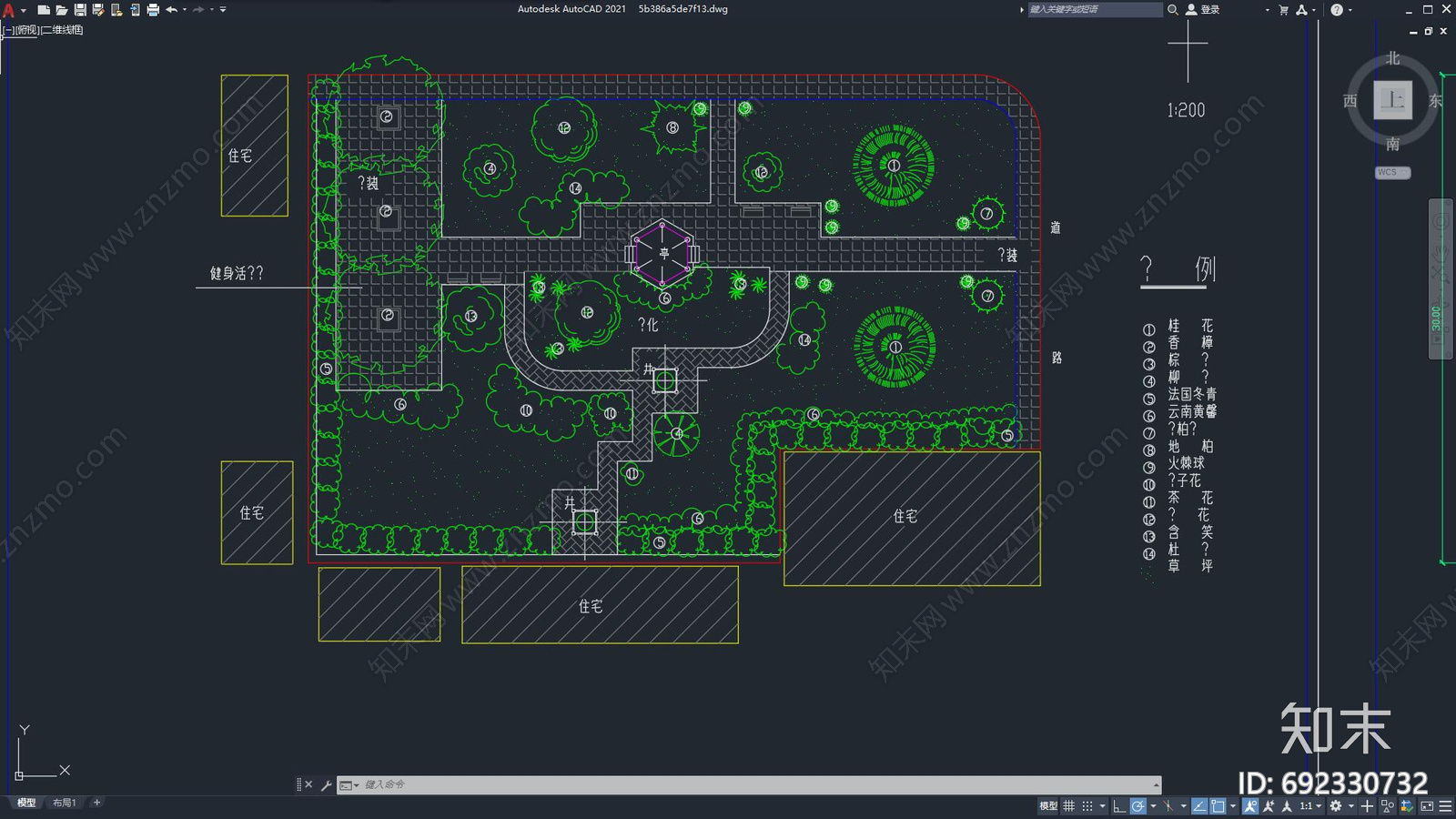
Task: Rotate view to 南 on ViewCube
Action: coord(1392,144)
